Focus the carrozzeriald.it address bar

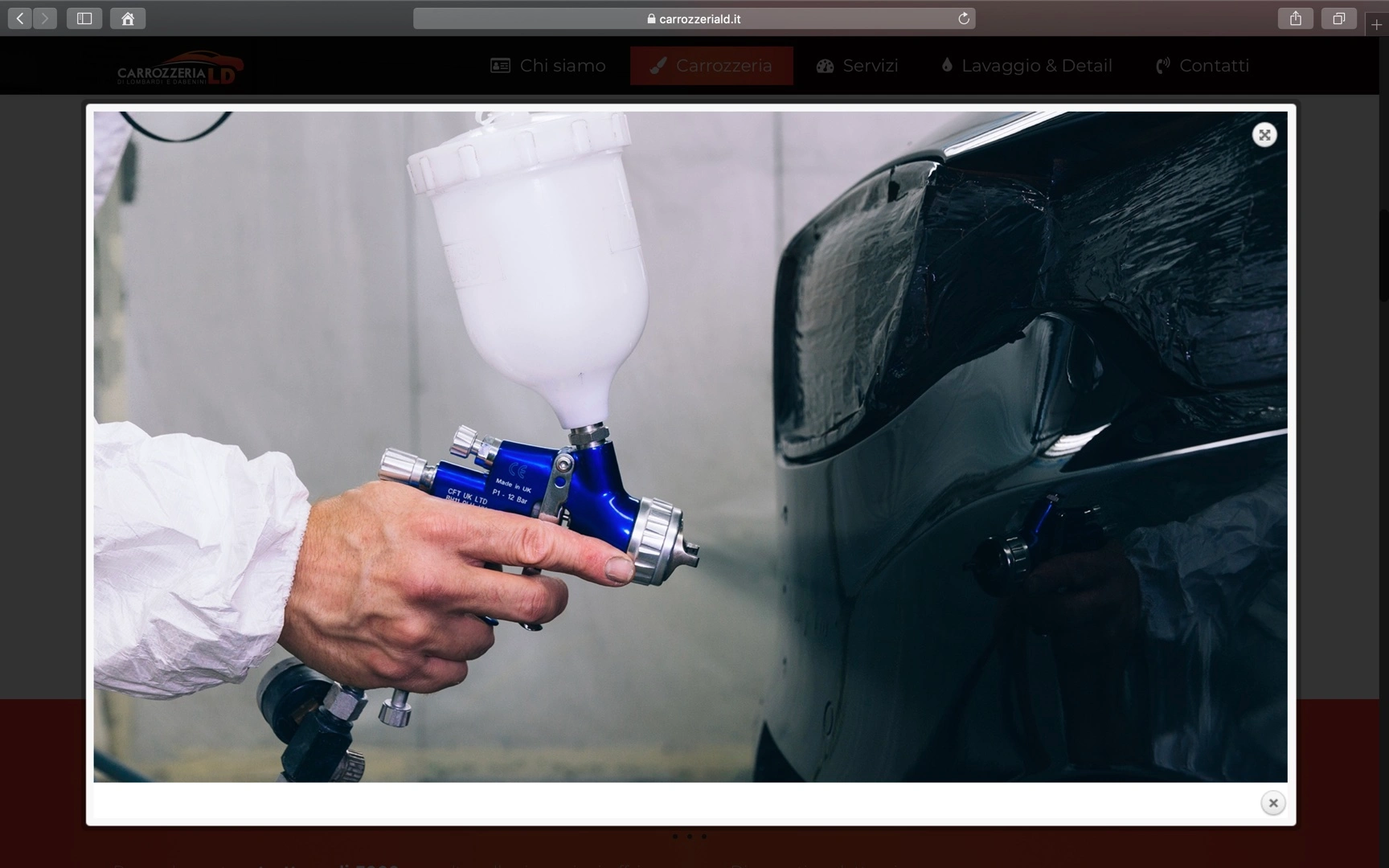(x=694, y=18)
